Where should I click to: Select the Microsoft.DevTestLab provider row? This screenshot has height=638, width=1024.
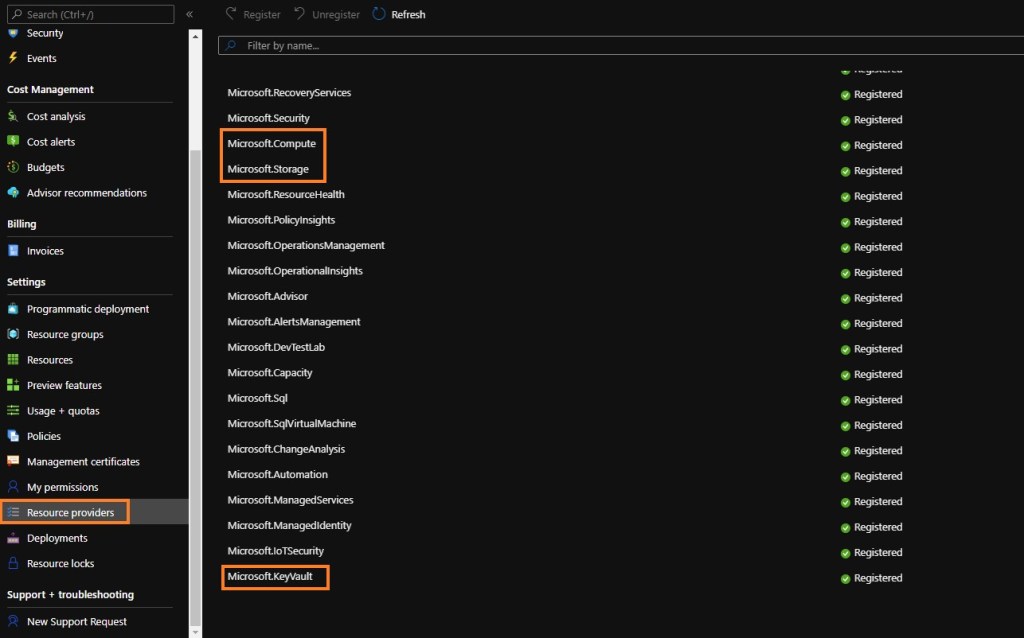(620, 347)
